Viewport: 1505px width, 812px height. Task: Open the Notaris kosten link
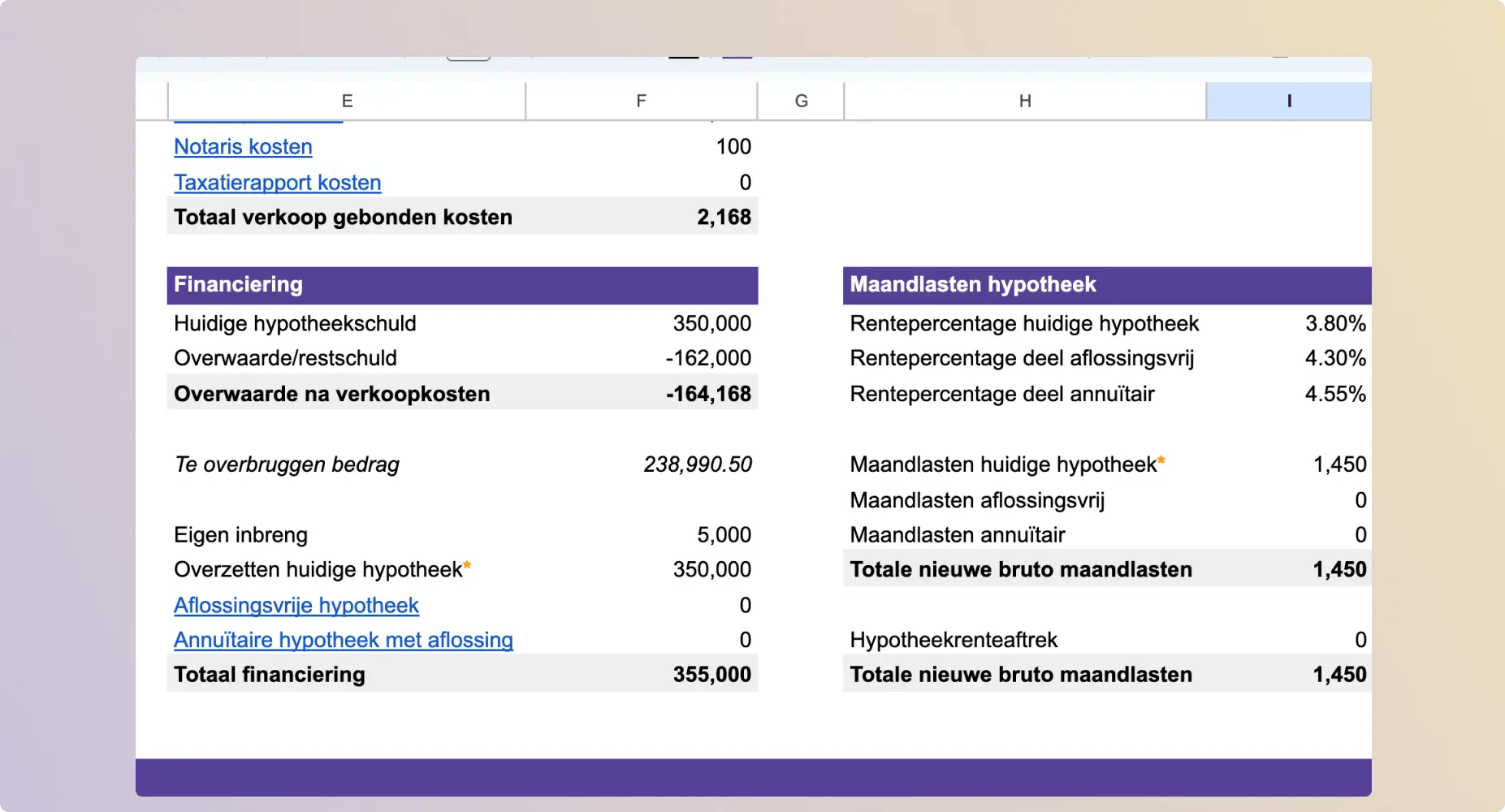(x=243, y=147)
